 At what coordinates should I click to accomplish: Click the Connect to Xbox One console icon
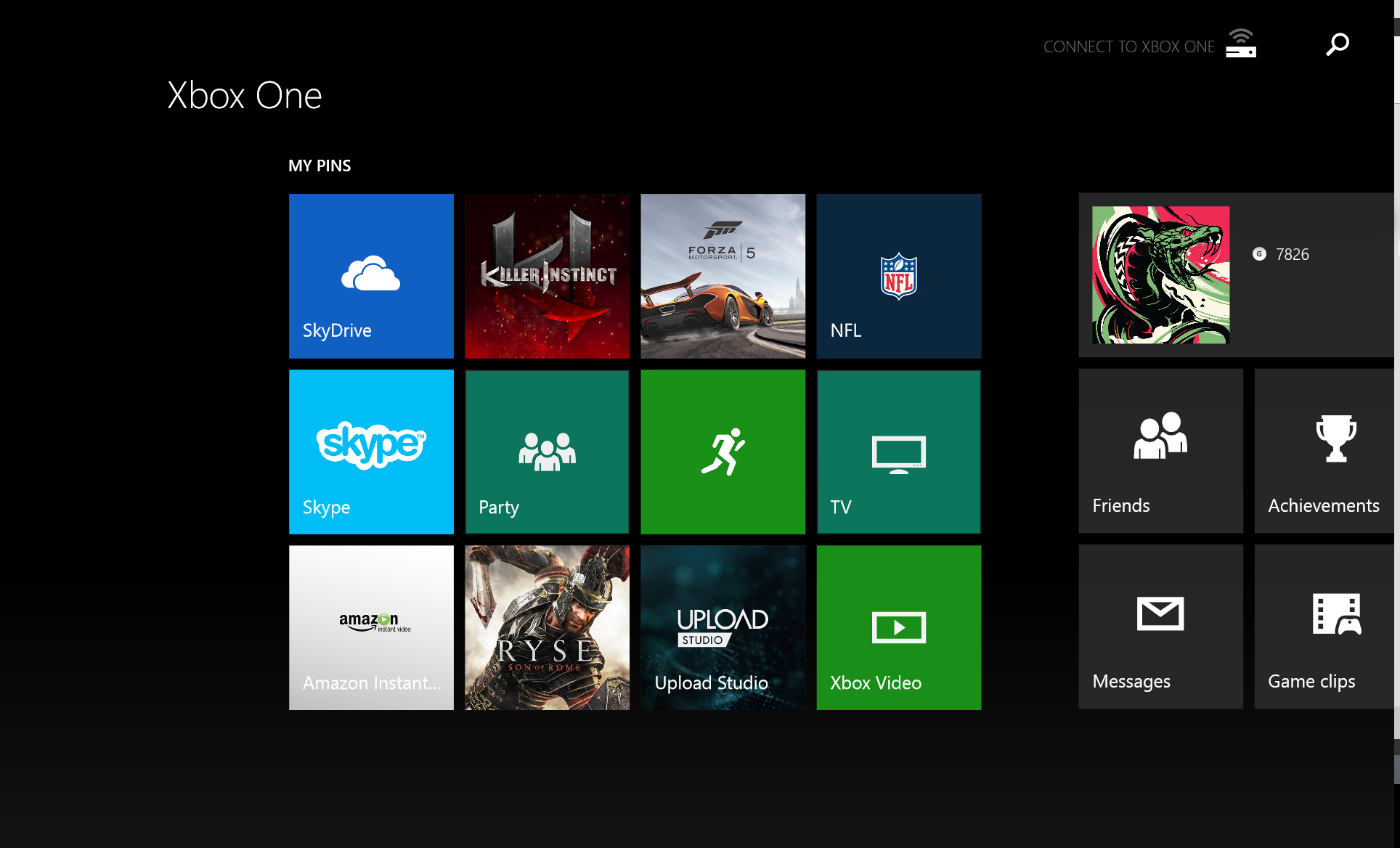point(1241,44)
